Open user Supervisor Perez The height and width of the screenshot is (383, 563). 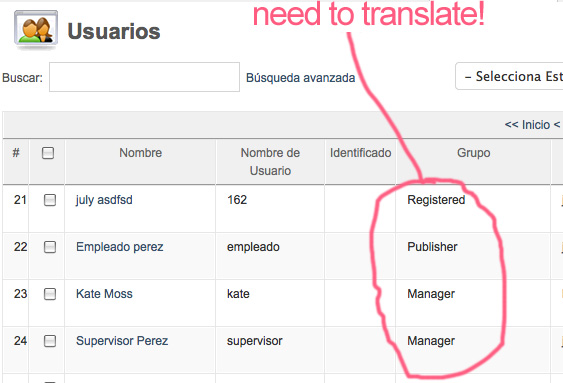pyautogui.click(x=122, y=341)
